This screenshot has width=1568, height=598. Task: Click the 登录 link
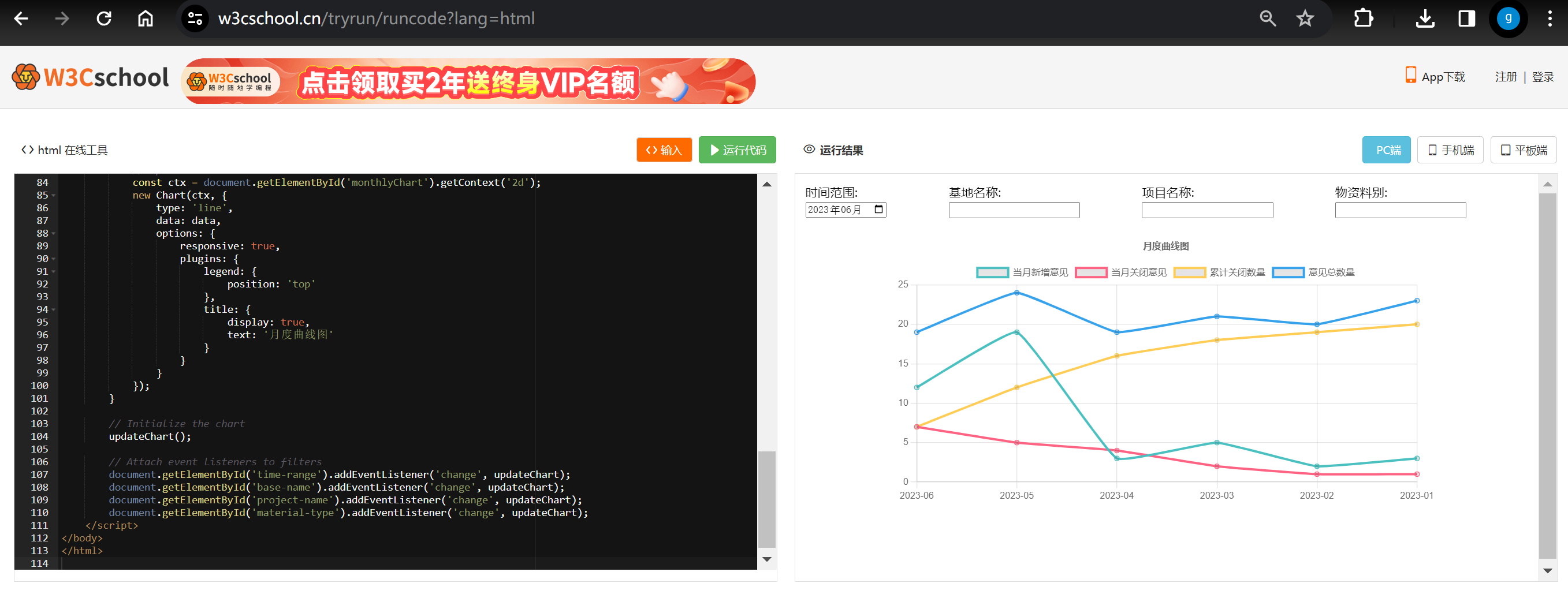tap(1543, 77)
